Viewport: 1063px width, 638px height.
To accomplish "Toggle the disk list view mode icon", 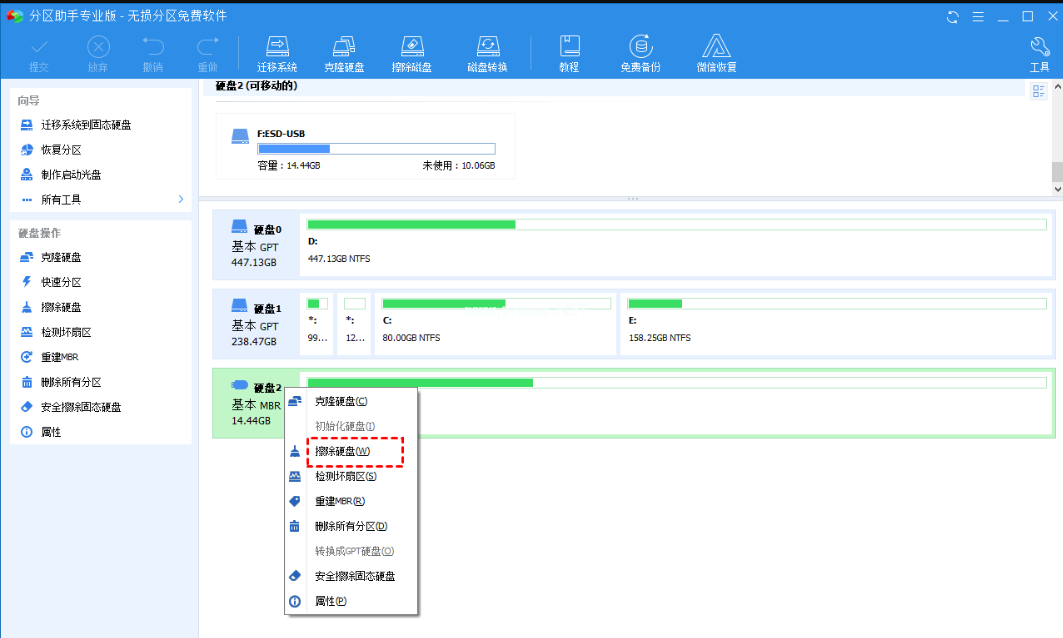I will pos(1038,91).
